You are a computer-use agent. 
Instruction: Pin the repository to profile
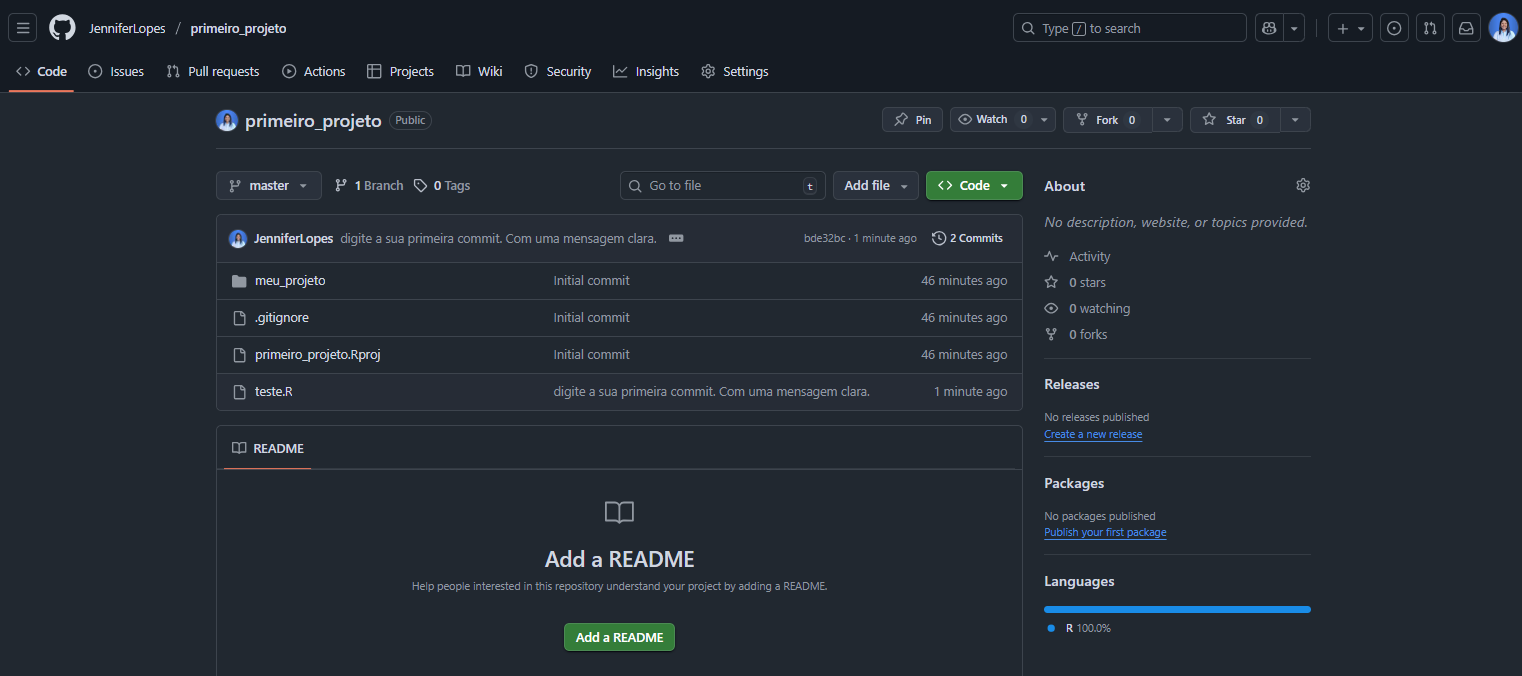(912, 120)
